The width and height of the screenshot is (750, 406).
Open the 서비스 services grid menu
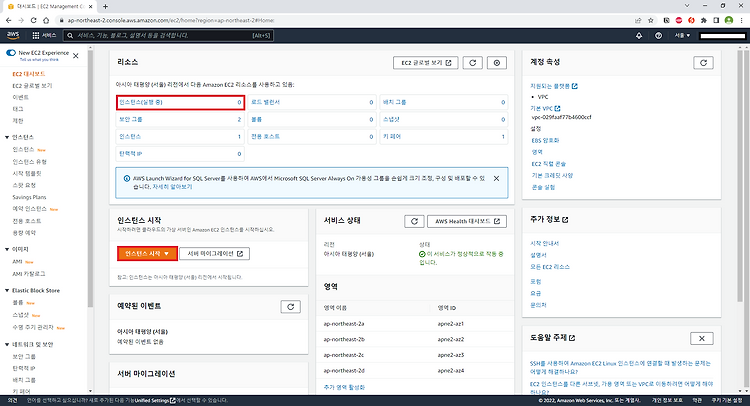(x=44, y=35)
